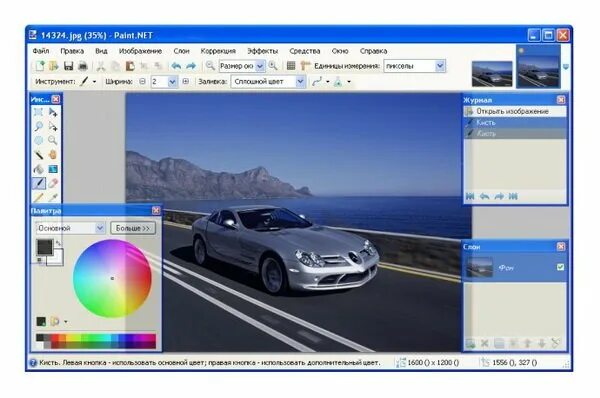Select the Paintbrush tool in tools panel
Image resolution: width=600 pixels, height=398 pixels.
click(38, 183)
